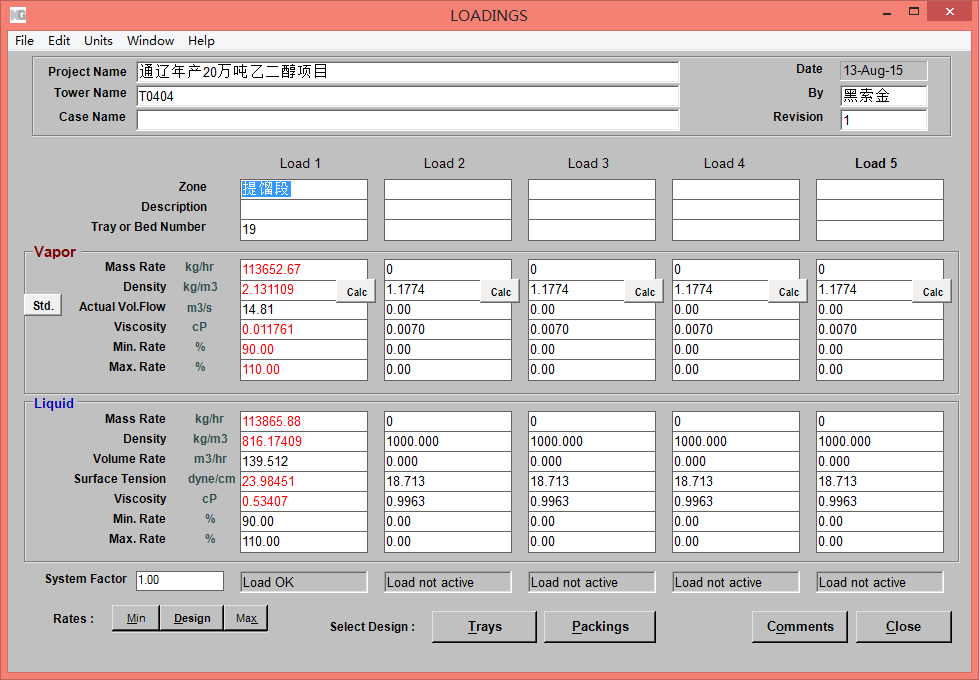This screenshot has width=979, height=680.
Task: Select the Design rates button
Action: [192, 618]
